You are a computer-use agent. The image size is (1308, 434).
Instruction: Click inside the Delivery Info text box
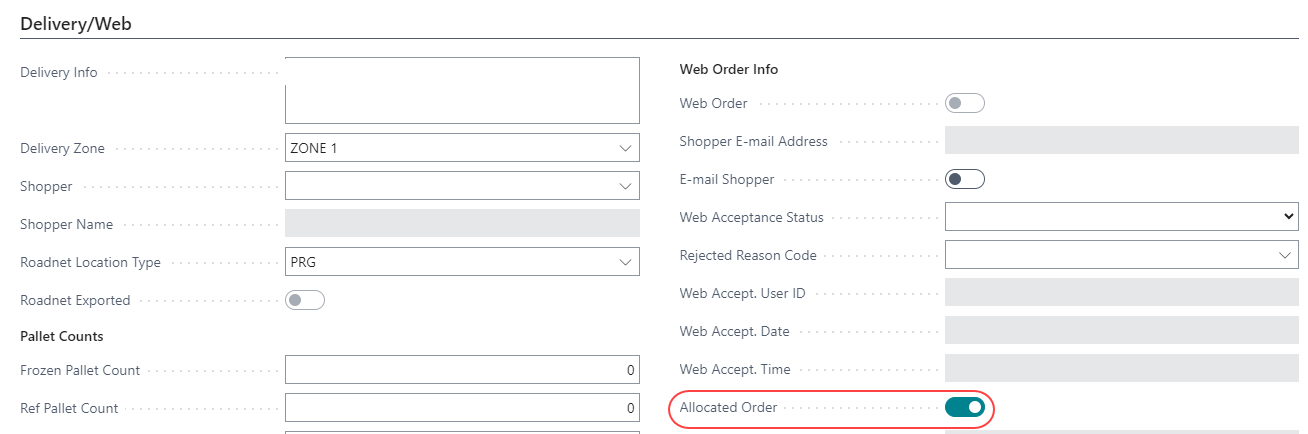point(462,90)
